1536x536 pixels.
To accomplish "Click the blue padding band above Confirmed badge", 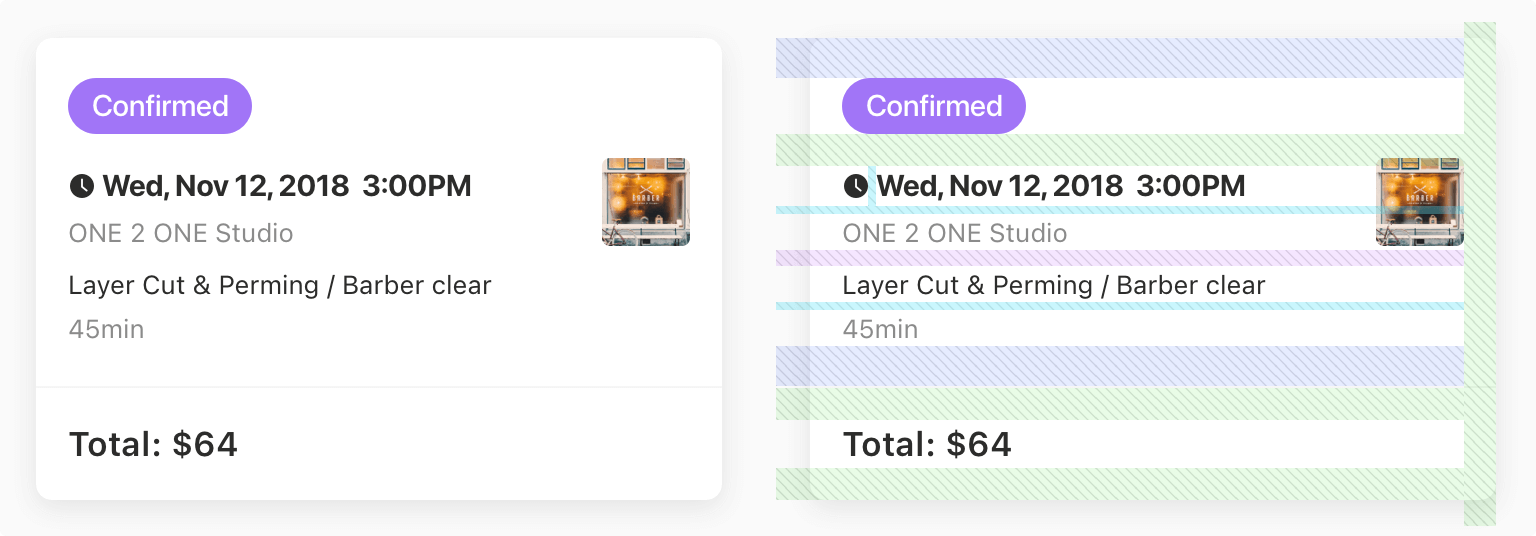I will click(x=1120, y=58).
